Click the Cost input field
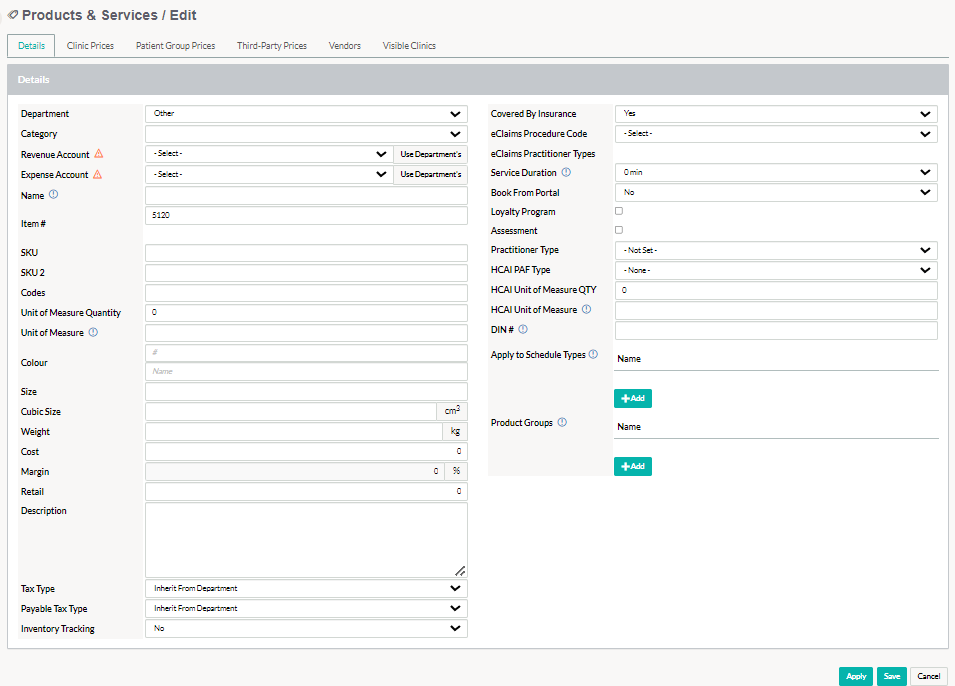Image resolution: width=955 pixels, height=686 pixels. point(306,451)
